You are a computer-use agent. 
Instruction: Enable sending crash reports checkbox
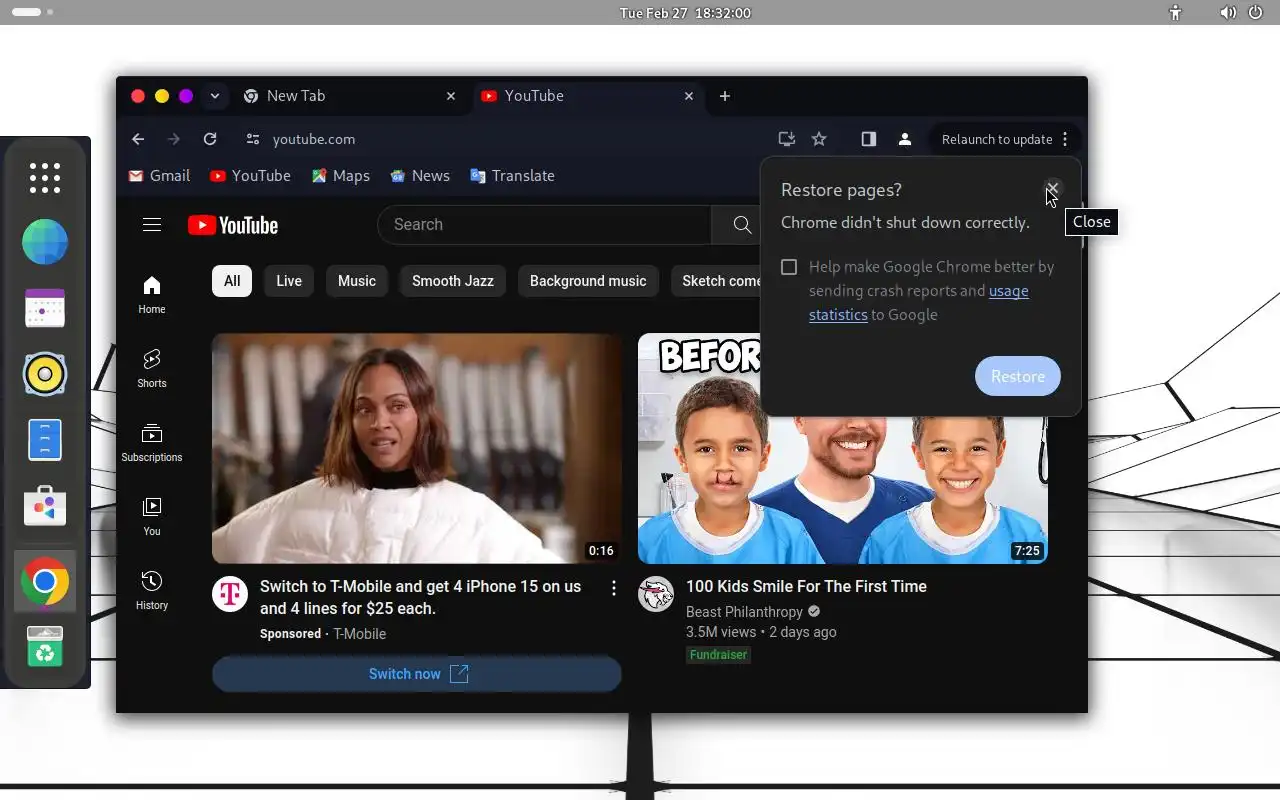click(789, 267)
